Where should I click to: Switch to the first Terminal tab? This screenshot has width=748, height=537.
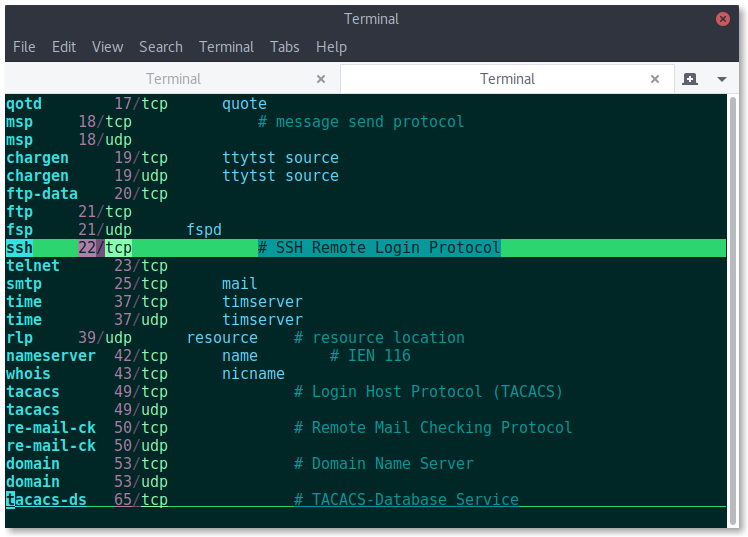tap(173, 79)
